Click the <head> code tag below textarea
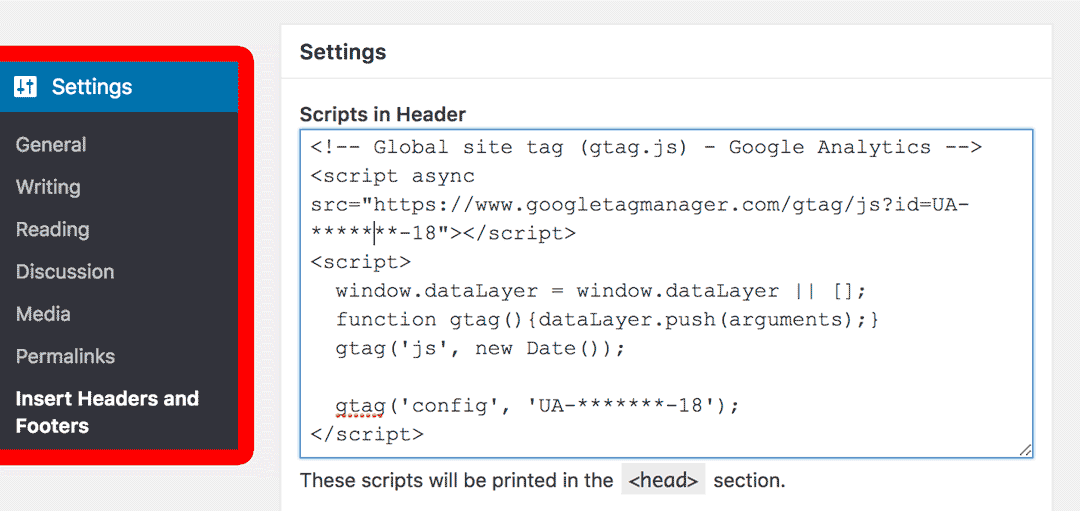The height and width of the screenshot is (511, 1080). point(663,480)
